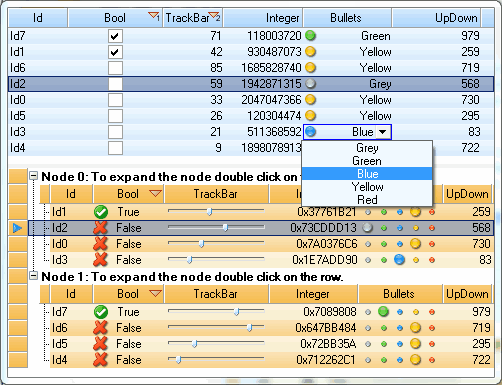Sort by the top grid Bullets column header

[x=347, y=18]
